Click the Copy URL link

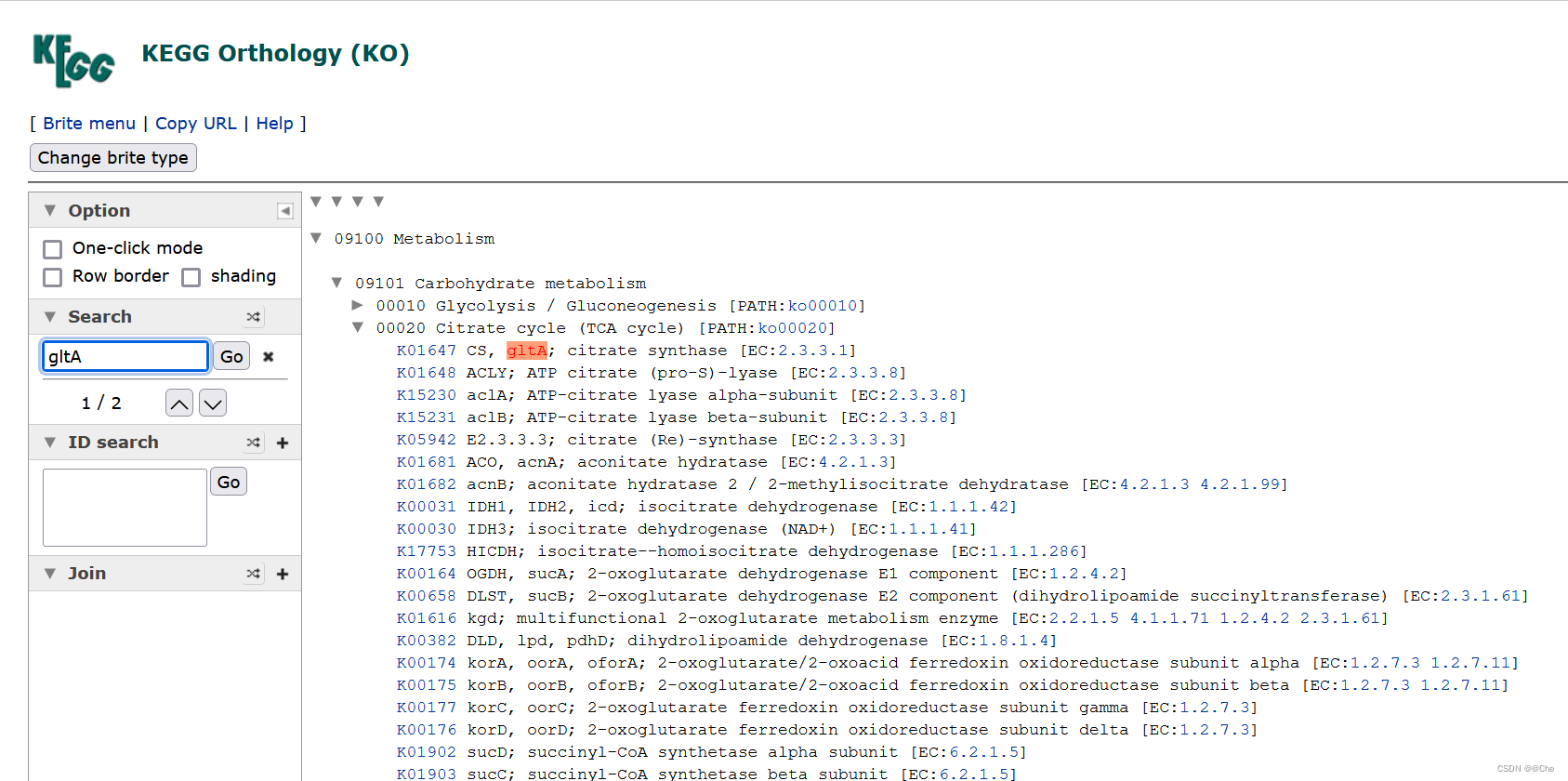point(196,124)
